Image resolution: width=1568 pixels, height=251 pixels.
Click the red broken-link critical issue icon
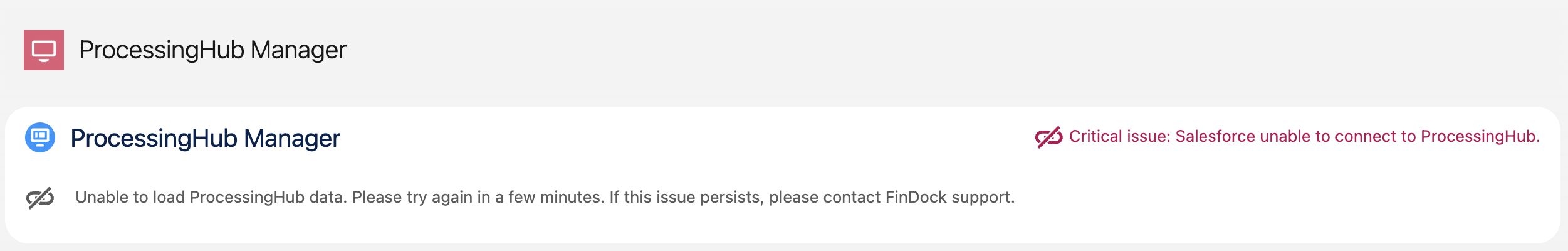(x=1048, y=137)
